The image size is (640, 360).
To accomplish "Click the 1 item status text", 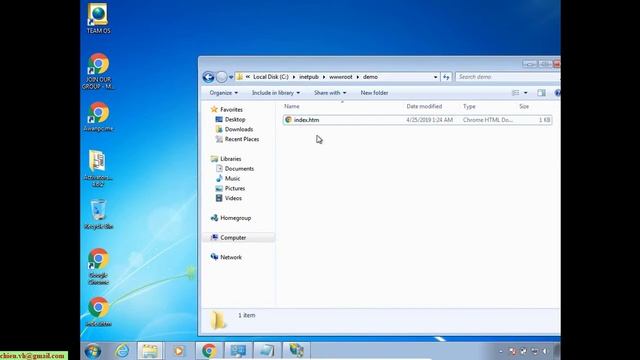I will 247,316.
